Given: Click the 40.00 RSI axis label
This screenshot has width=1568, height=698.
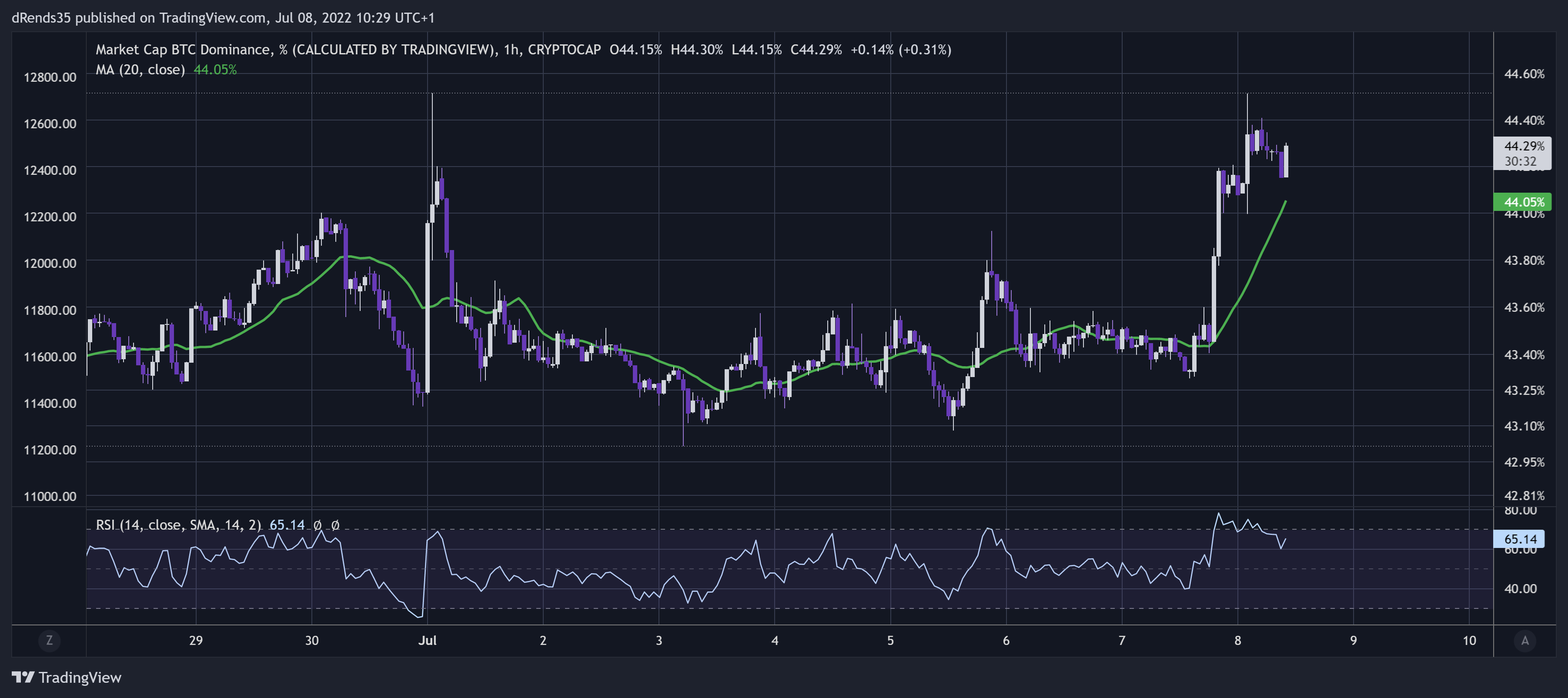Looking at the screenshot, I should pyautogui.click(x=1520, y=589).
